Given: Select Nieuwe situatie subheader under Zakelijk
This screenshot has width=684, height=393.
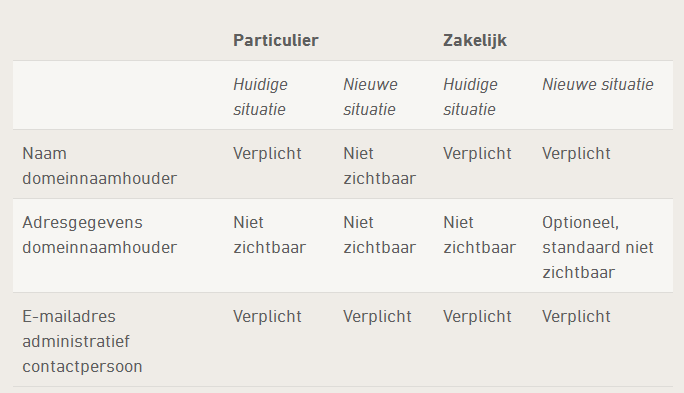Looking at the screenshot, I should (x=598, y=85).
